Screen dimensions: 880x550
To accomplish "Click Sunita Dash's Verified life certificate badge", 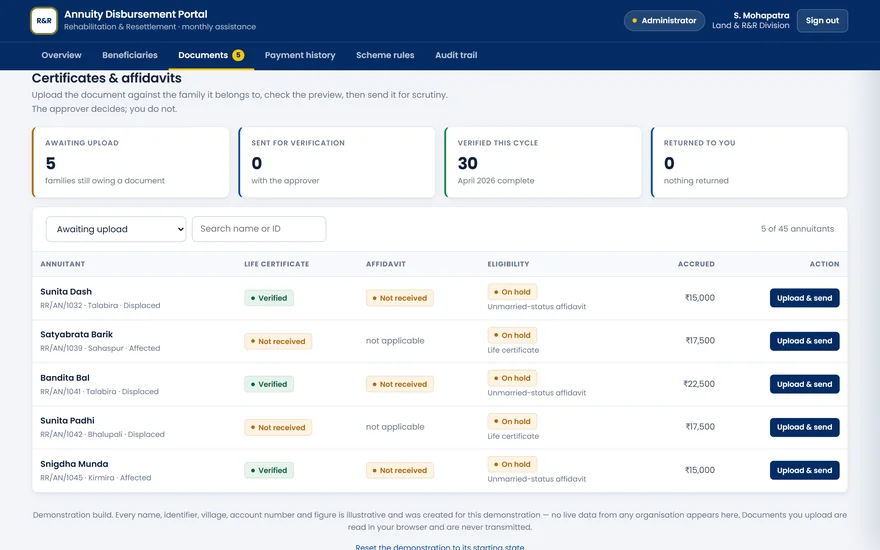I will [x=269, y=298].
